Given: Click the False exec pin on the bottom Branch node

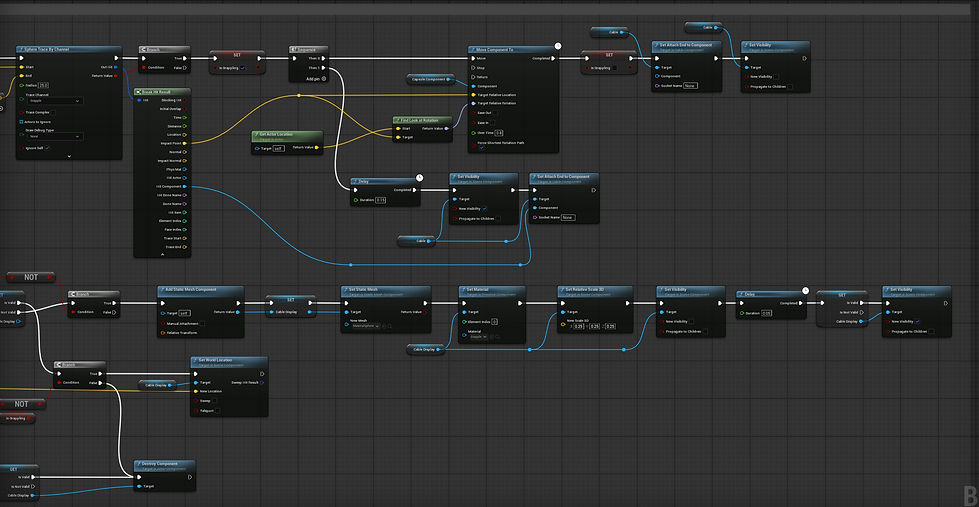Looking at the screenshot, I should coord(101,382).
